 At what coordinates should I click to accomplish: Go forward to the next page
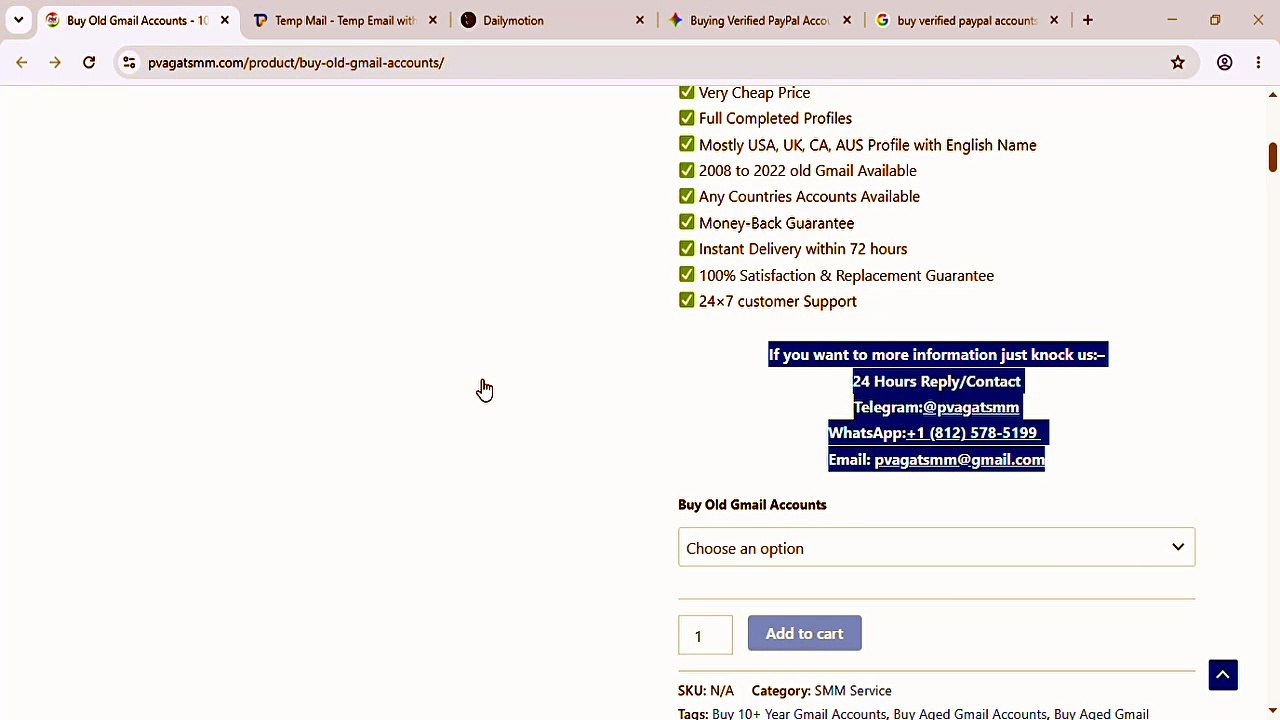tap(55, 63)
